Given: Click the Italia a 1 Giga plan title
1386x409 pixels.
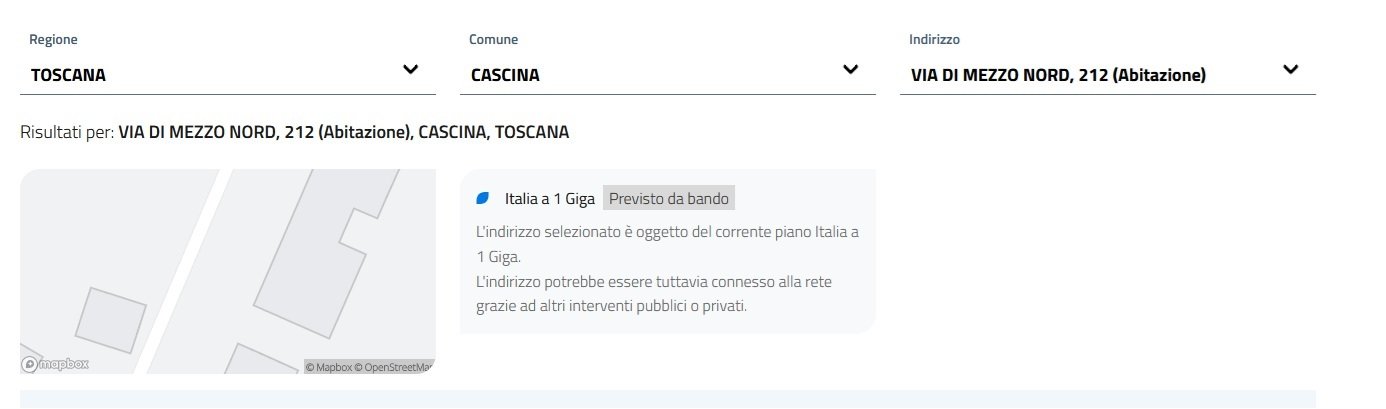Looking at the screenshot, I should [x=550, y=199].
